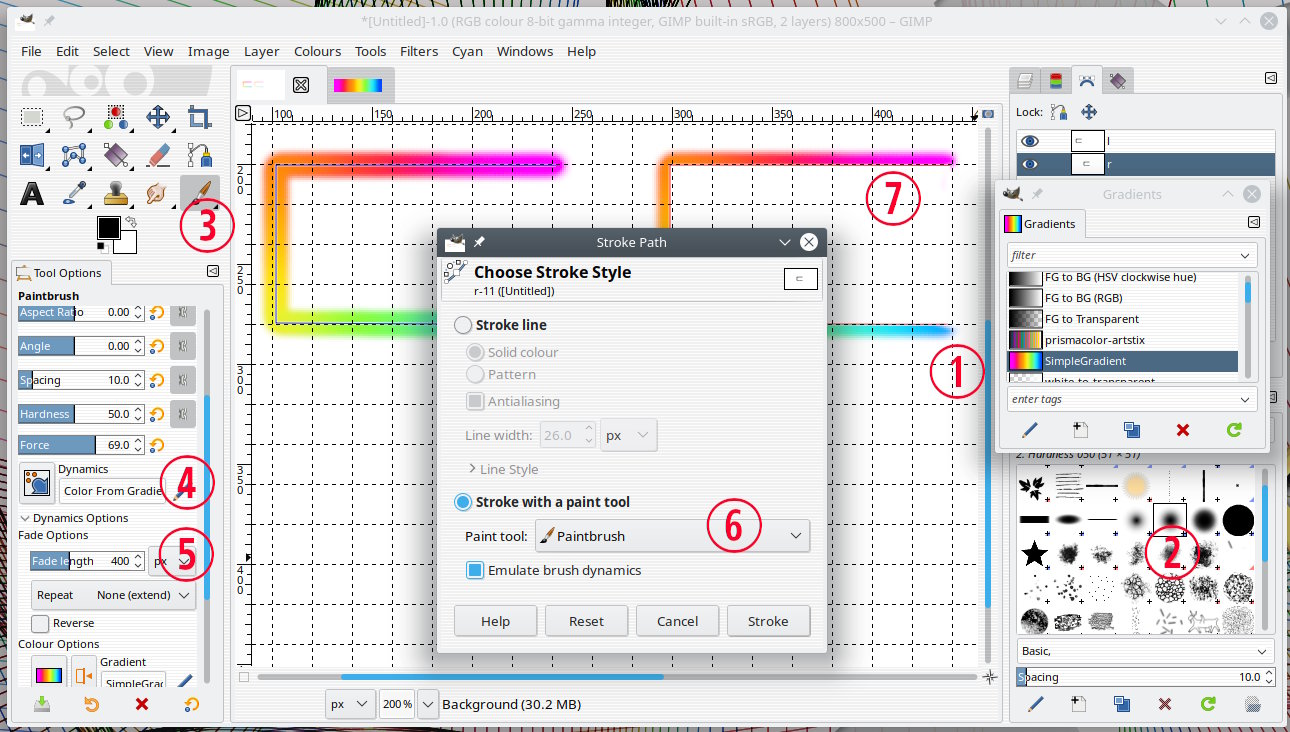
Task: Choose Stroke with a paint tool option
Action: point(463,502)
